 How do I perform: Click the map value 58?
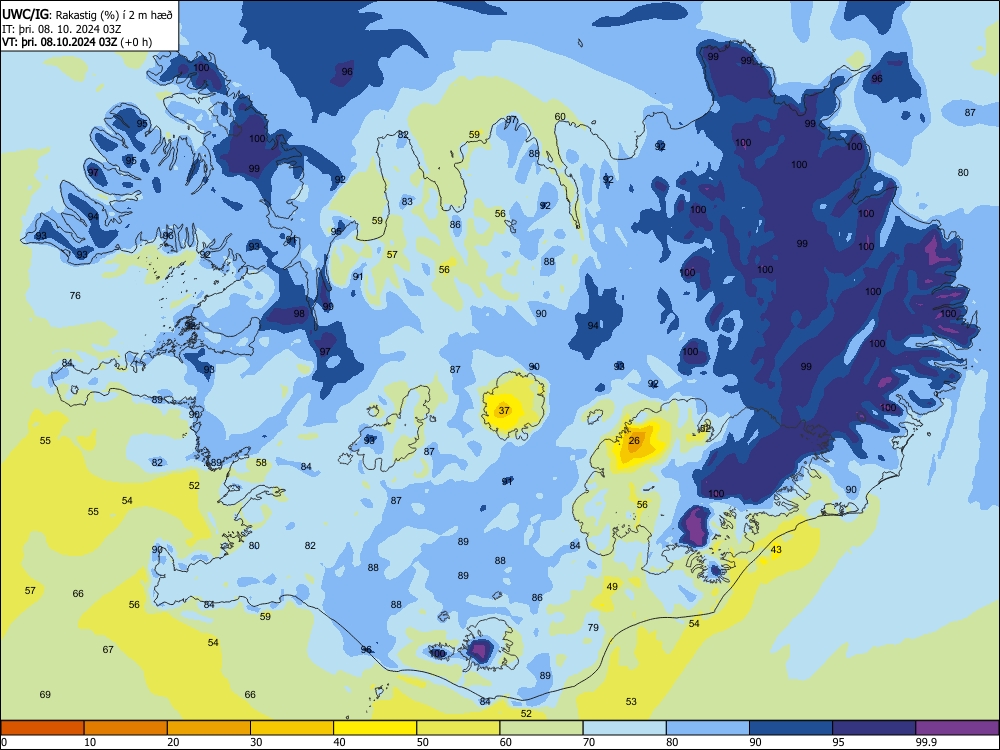point(261,462)
